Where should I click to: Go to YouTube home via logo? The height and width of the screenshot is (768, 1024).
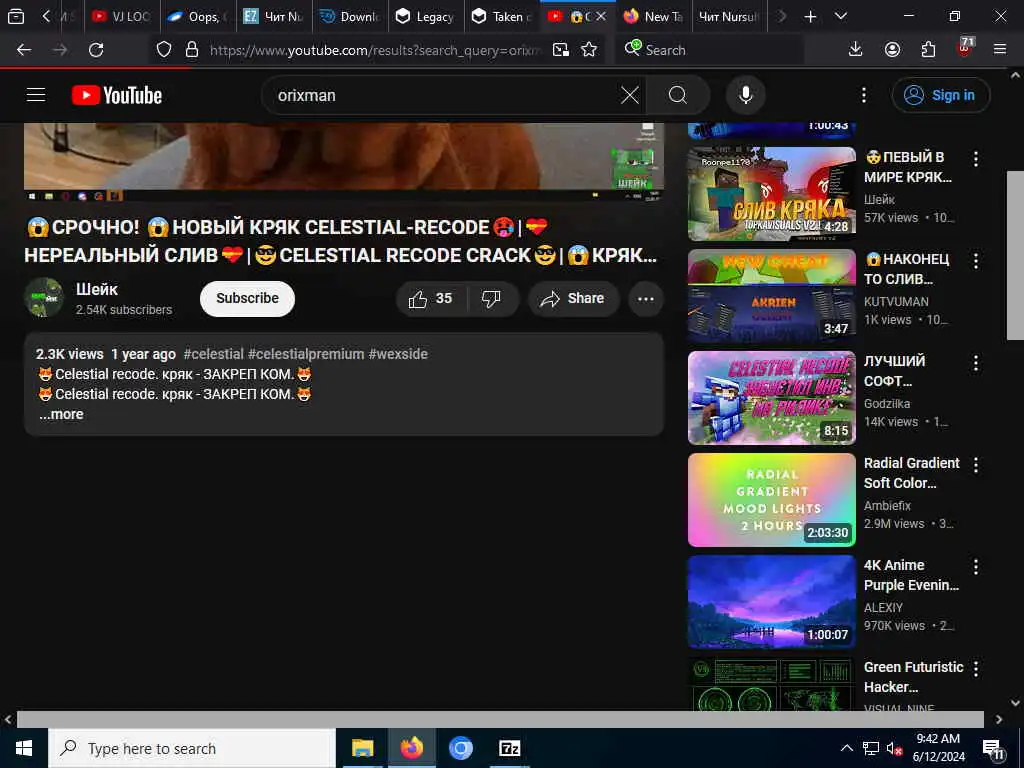tap(117, 95)
